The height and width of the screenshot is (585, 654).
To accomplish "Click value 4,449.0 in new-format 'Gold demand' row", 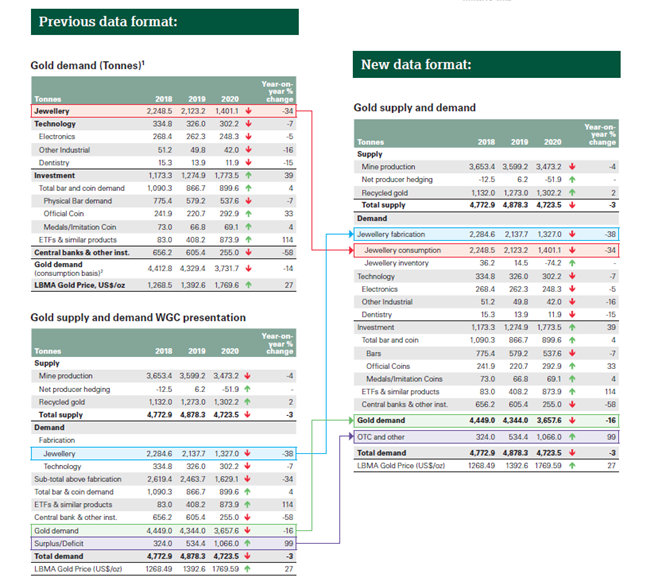I will tap(482, 420).
